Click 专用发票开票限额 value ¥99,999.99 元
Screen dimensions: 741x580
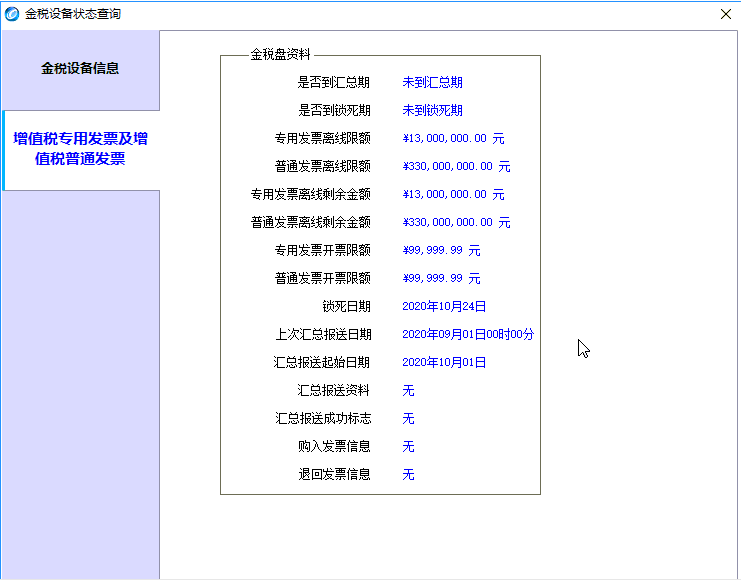pyautogui.click(x=441, y=250)
